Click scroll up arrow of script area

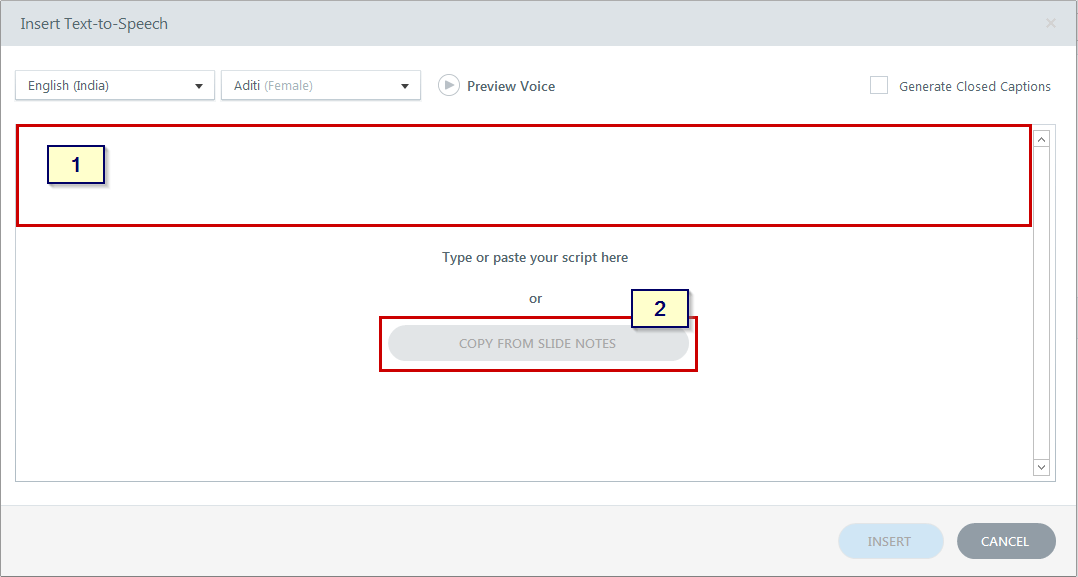(1041, 140)
